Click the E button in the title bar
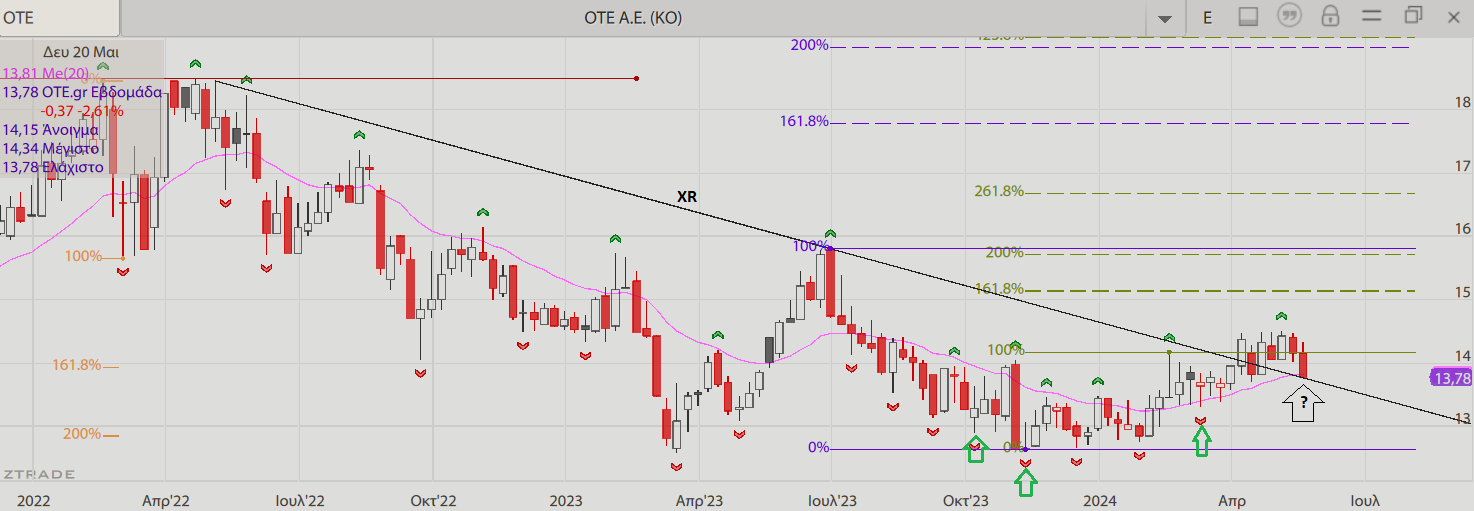The width and height of the screenshot is (1474, 511). [x=1207, y=18]
